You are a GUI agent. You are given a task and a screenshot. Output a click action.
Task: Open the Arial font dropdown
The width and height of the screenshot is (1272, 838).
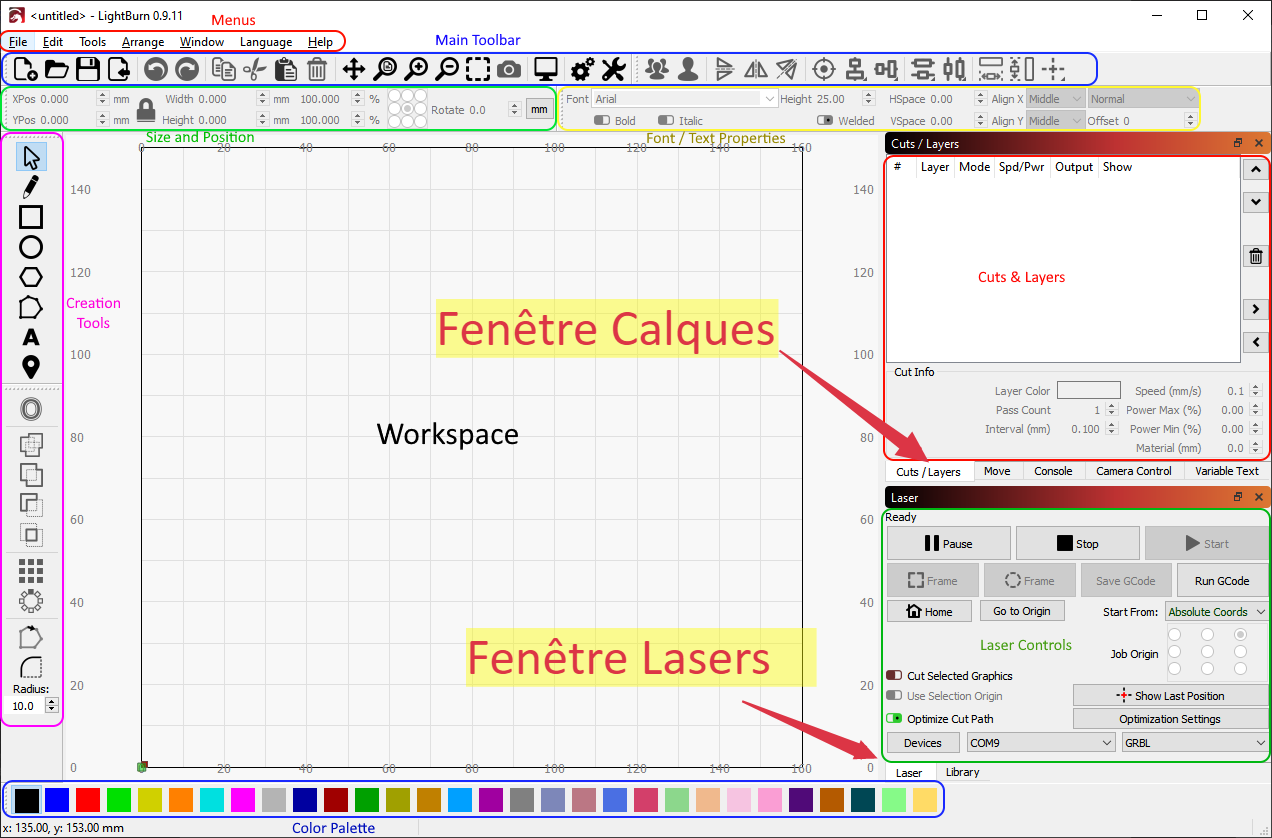click(x=684, y=99)
